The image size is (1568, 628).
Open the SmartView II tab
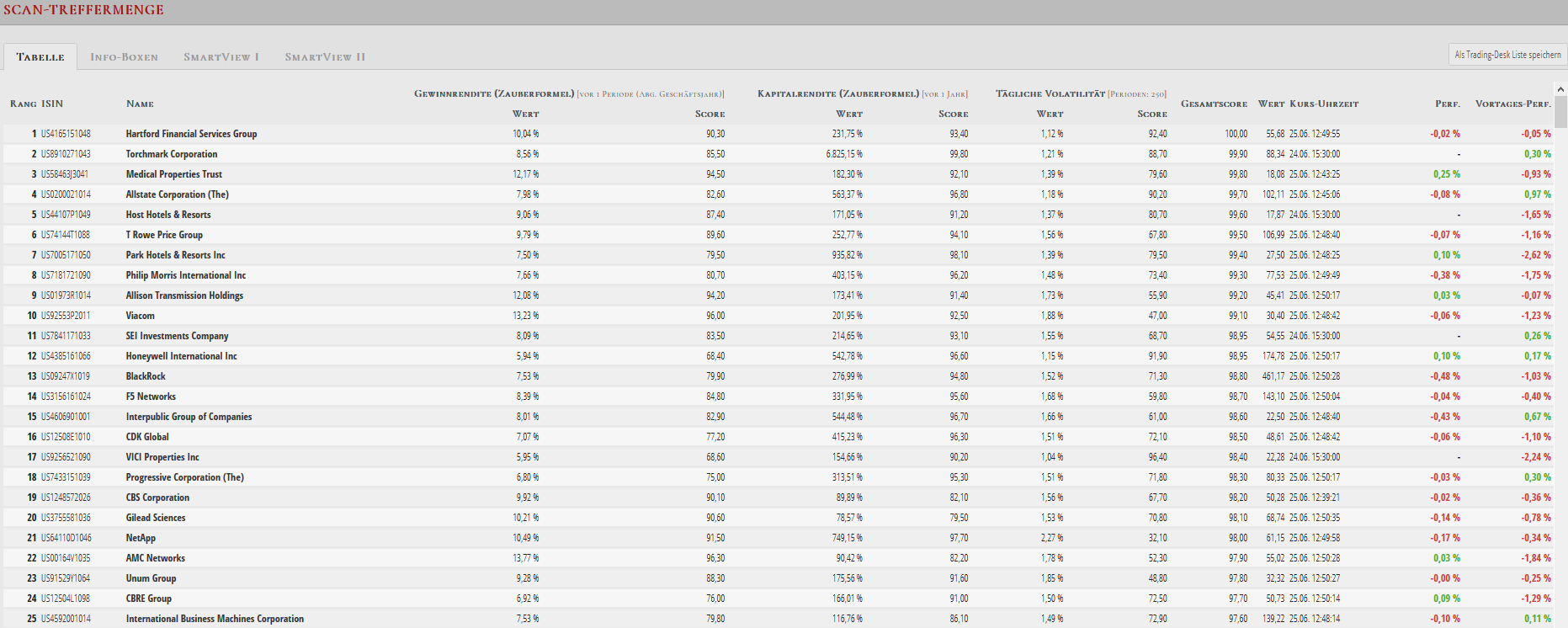pos(325,57)
